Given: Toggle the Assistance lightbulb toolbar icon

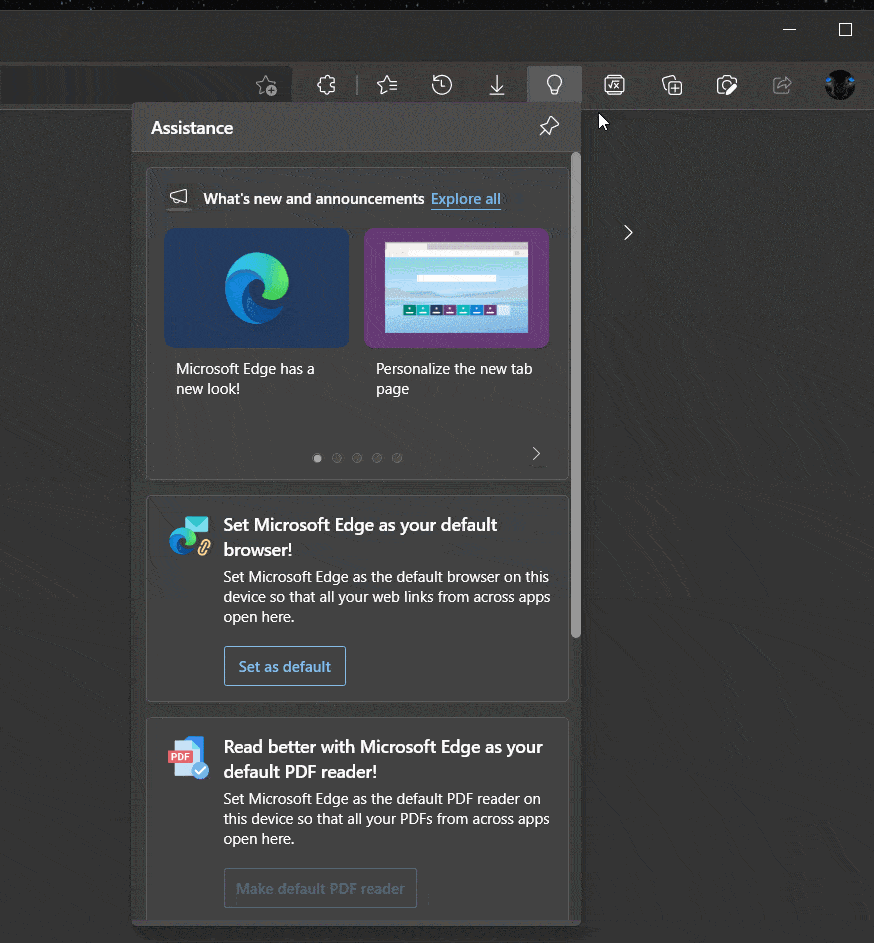Looking at the screenshot, I should tap(554, 85).
